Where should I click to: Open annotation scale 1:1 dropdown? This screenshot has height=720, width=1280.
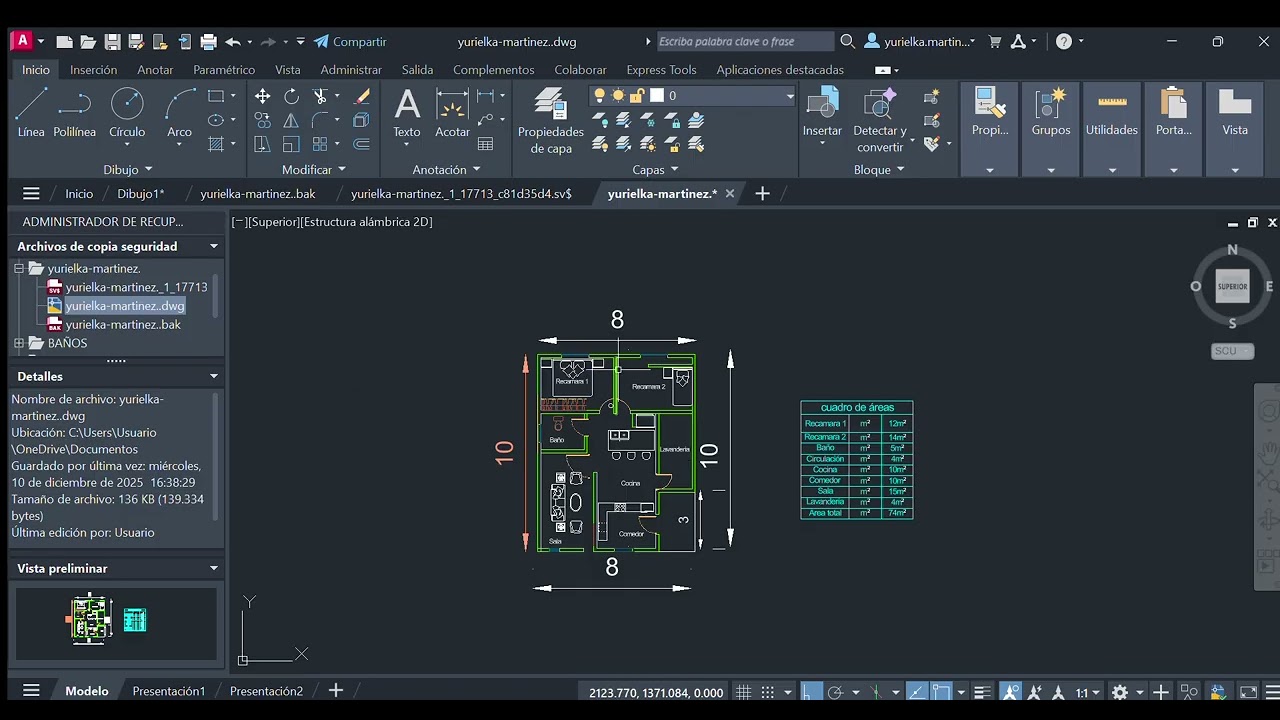[x=1088, y=692]
